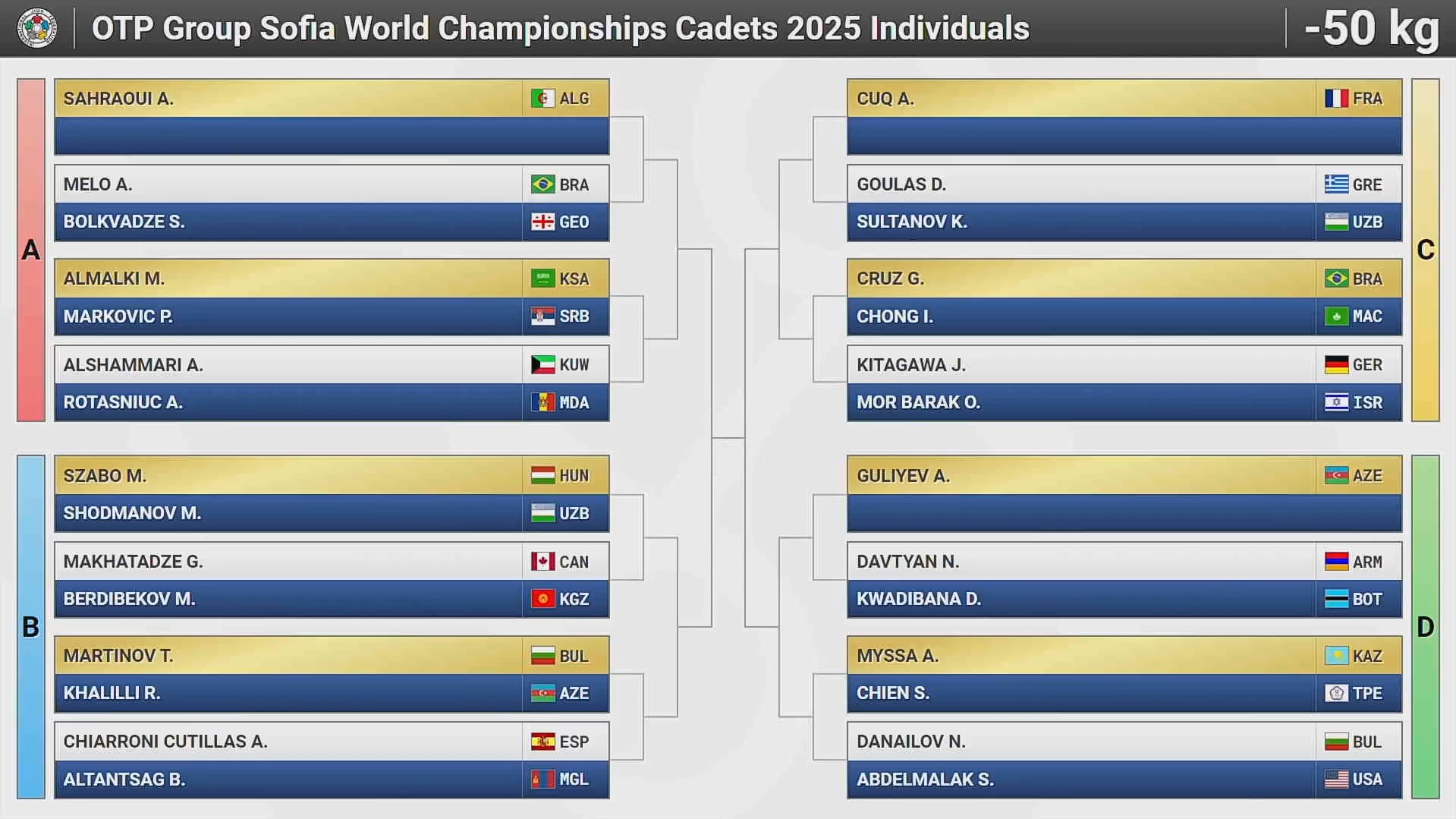The image size is (1456, 819).
Task: Click the Kyrgyzstan flag beside BERDIBEKOV M.
Action: [x=542, y=600]
